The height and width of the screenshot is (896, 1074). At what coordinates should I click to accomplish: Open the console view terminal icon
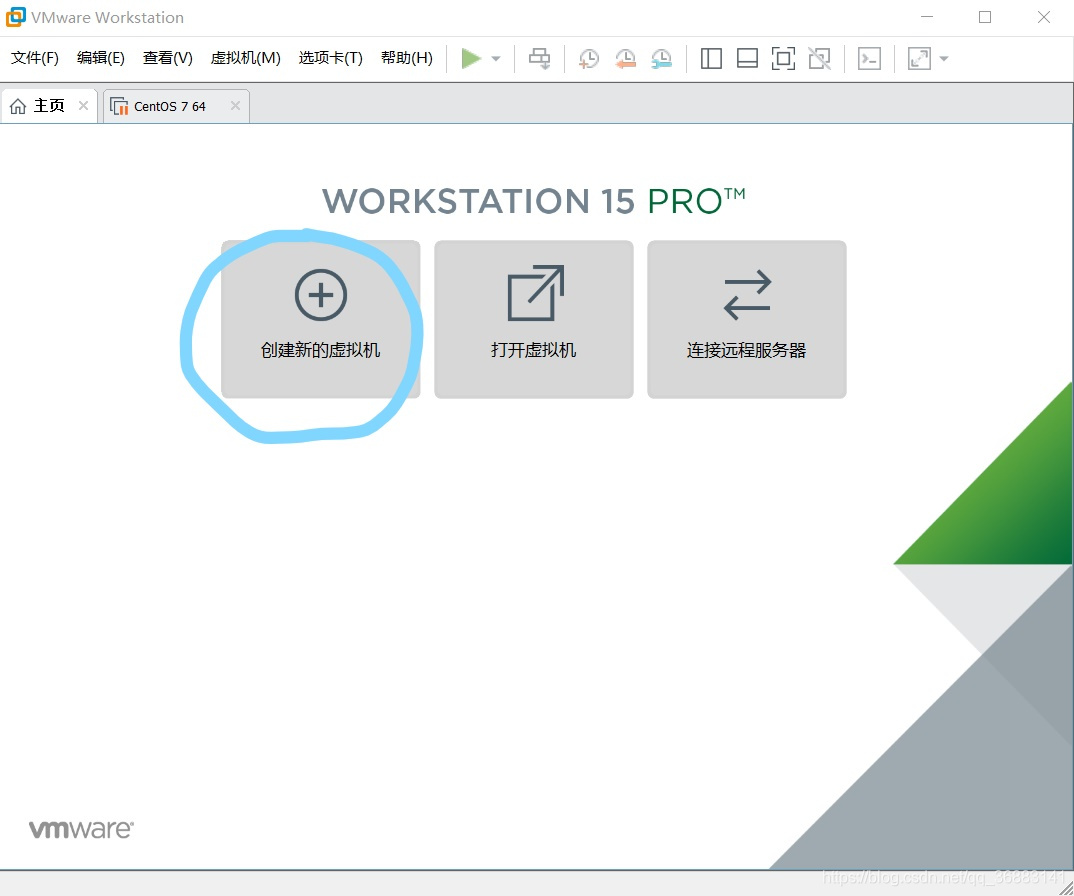point(869,58)
